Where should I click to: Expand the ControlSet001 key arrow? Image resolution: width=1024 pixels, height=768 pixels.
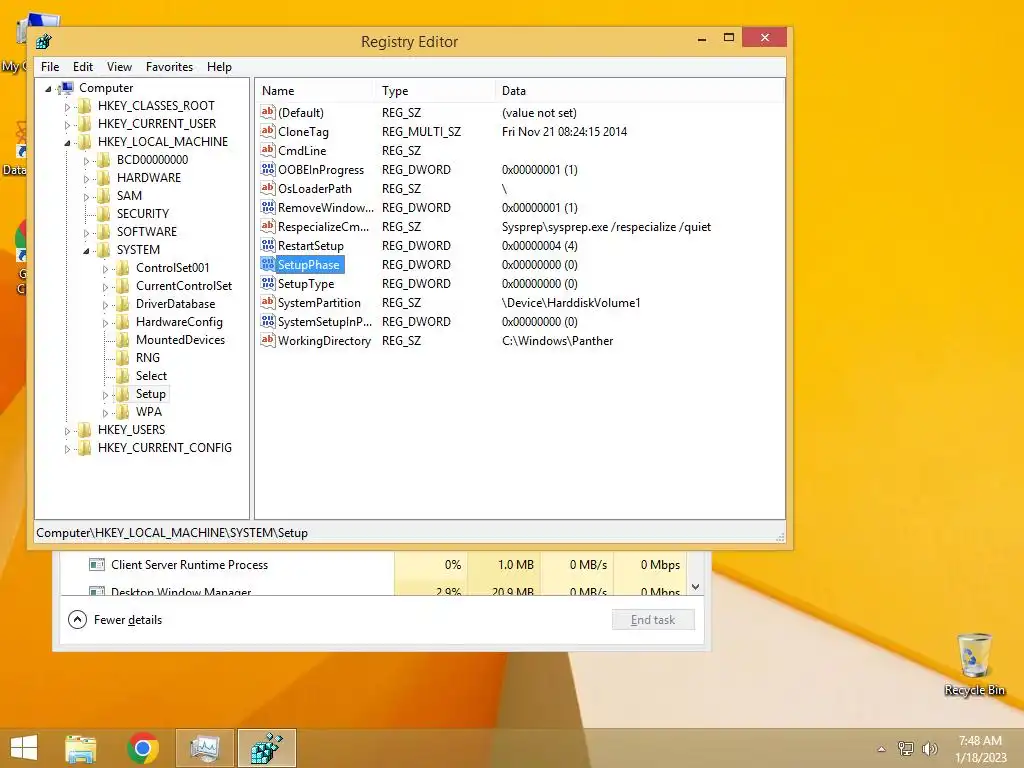click(104, 269)
